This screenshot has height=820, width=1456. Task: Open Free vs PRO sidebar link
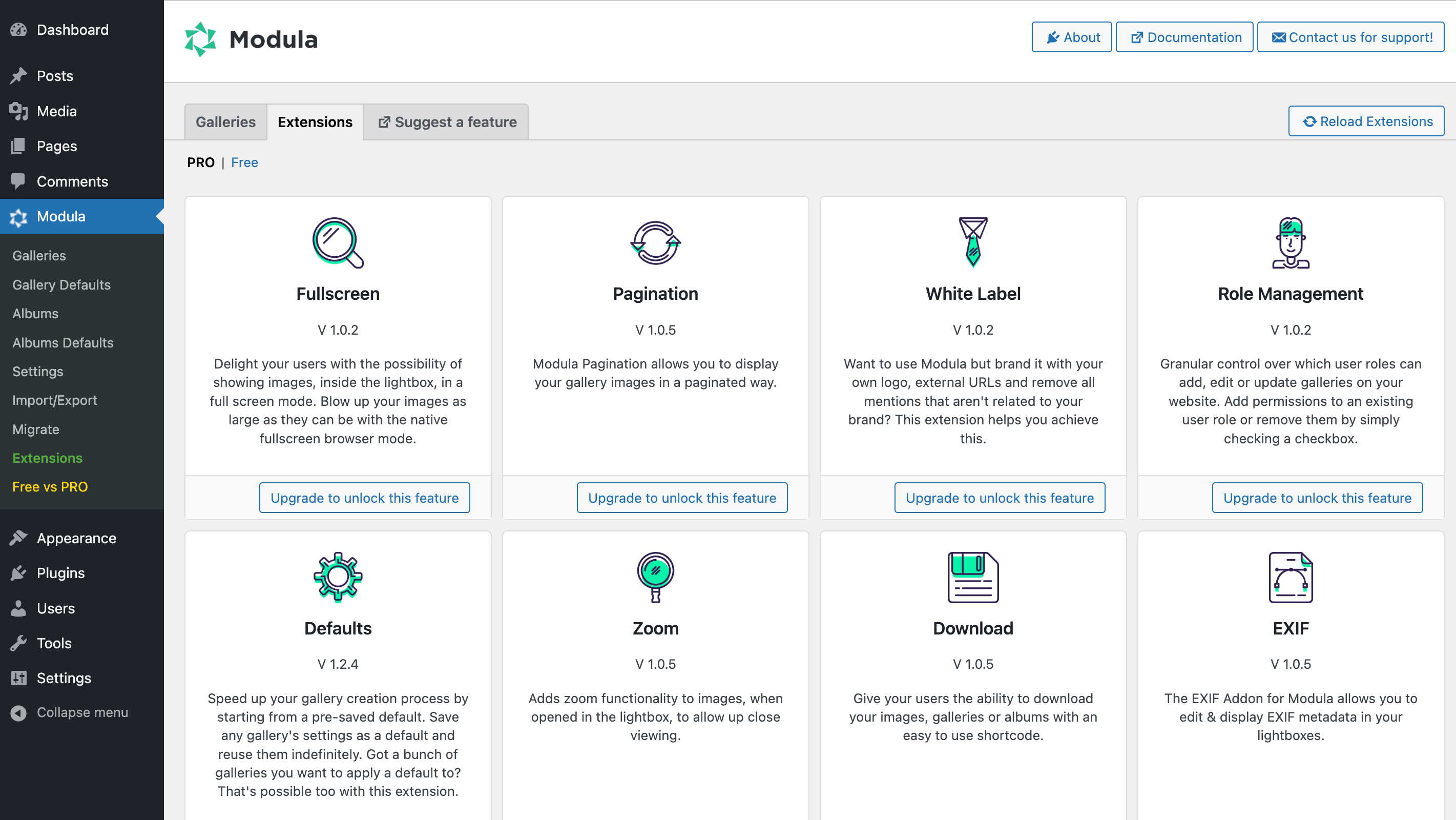click(50, 486)
